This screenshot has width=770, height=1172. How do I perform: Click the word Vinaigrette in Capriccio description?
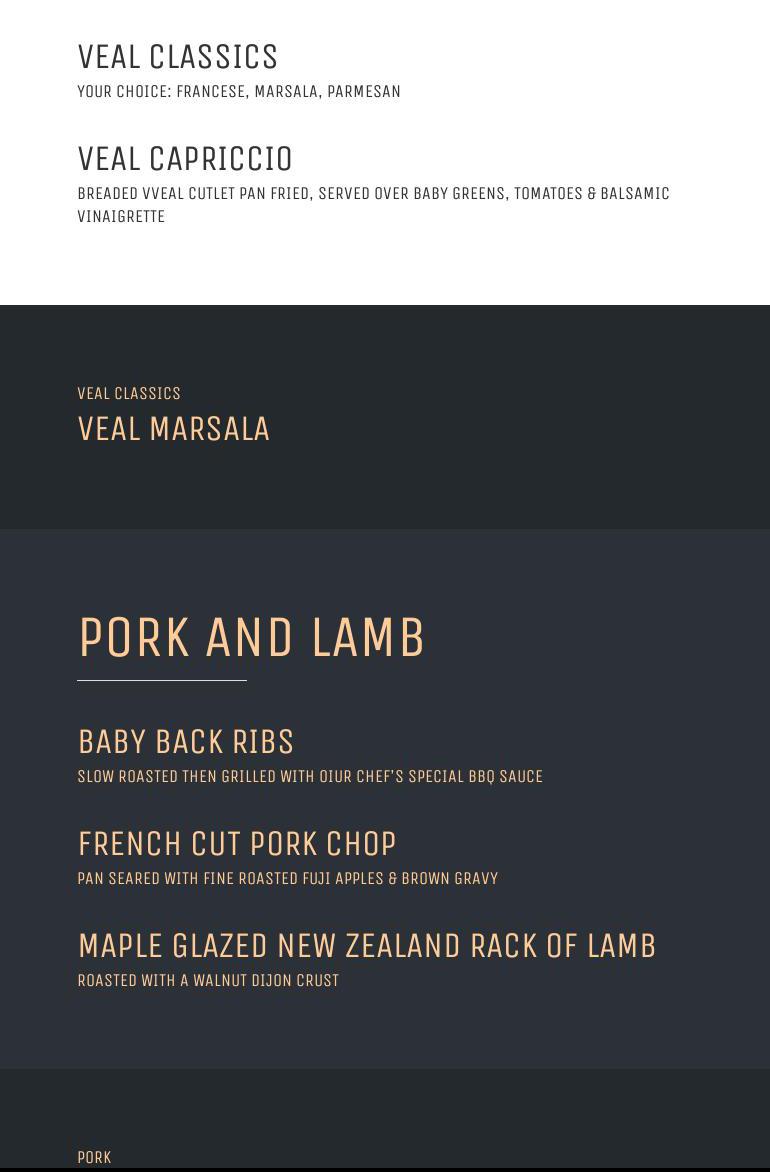coord(121,217)
